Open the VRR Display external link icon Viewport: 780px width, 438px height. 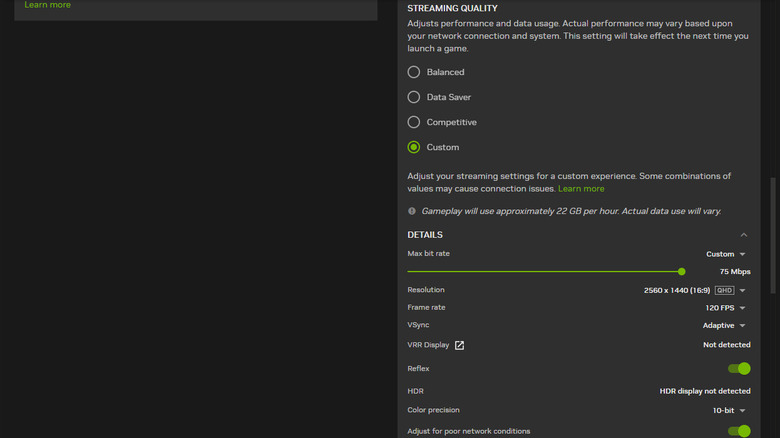click(460, 345)
